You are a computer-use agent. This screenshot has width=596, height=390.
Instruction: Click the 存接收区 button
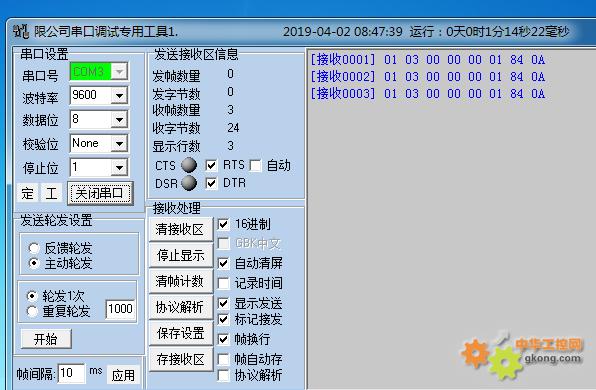181,359
